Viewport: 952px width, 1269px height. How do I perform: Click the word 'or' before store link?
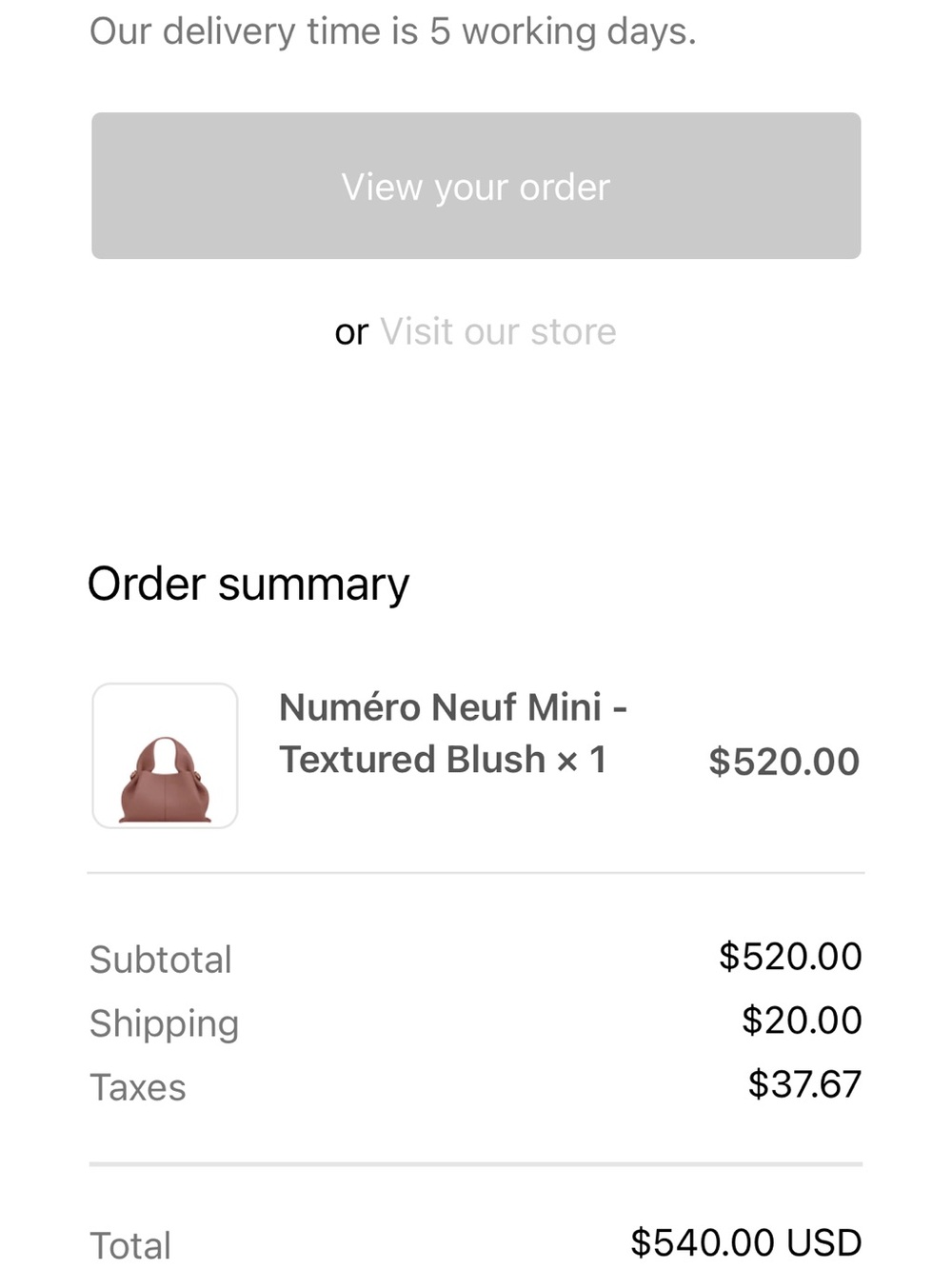click(351, 332)
